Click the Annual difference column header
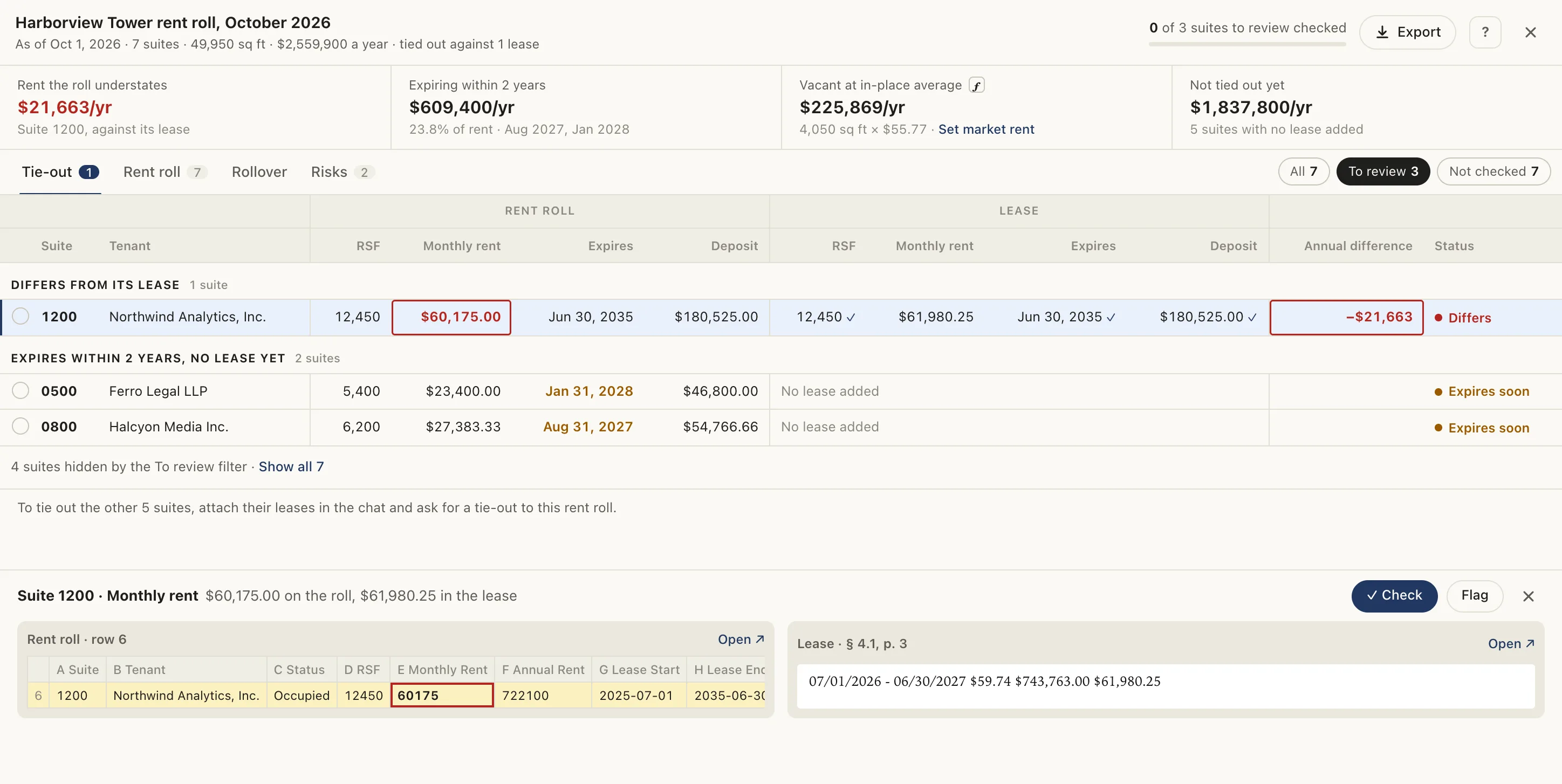This screenshot has width=1562, height=784. [1358, 245]
